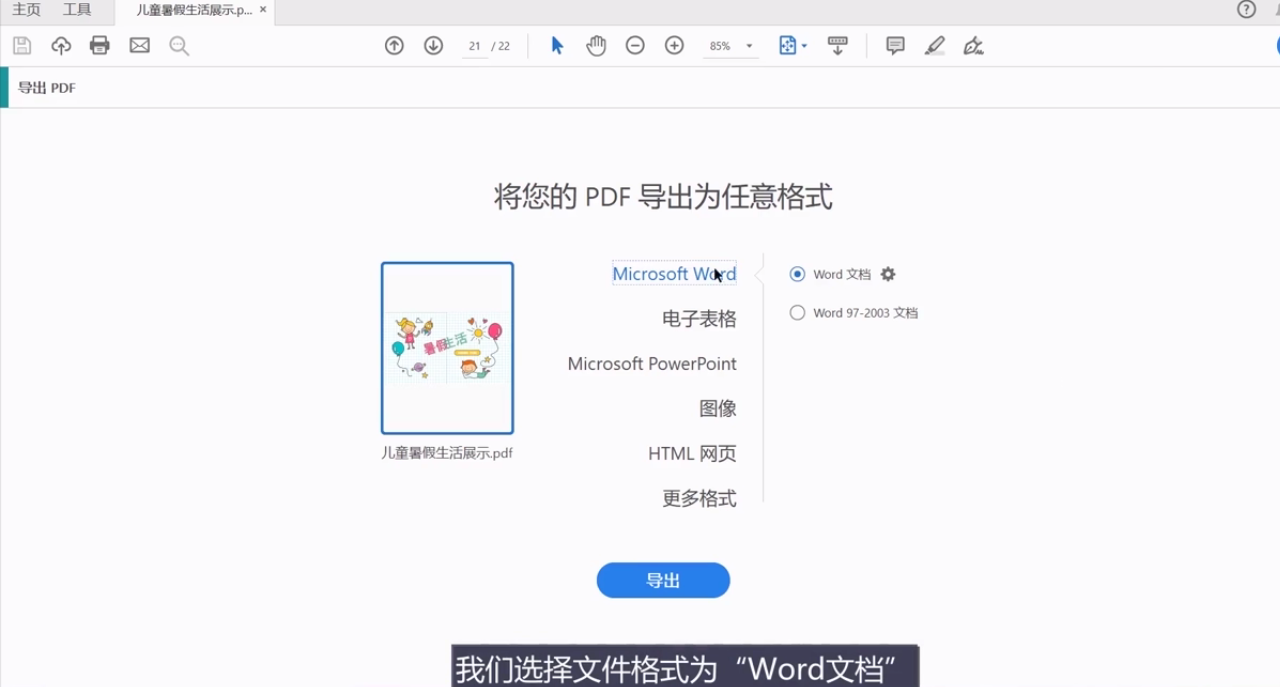Click the fit page icon

788,46
